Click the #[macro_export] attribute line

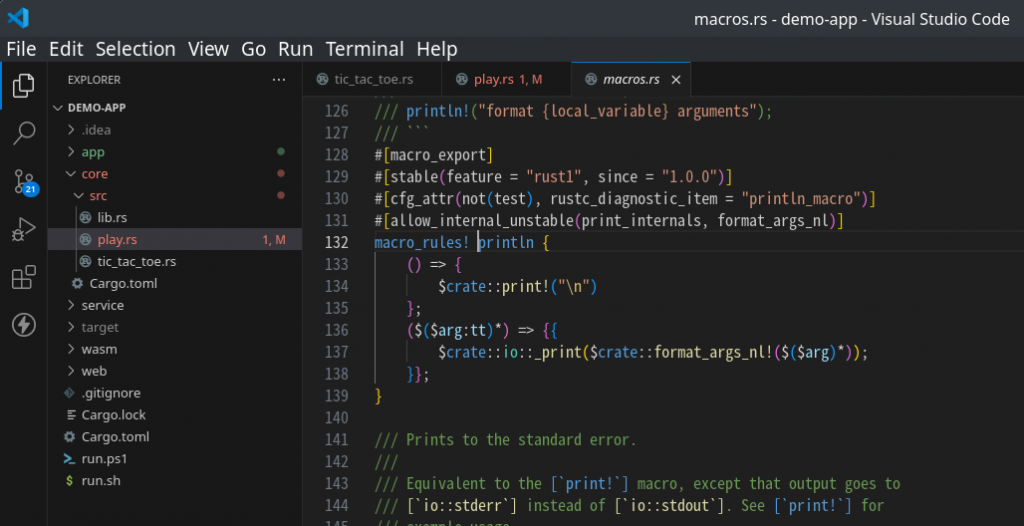pyautogui.click(x=434, y=155)
